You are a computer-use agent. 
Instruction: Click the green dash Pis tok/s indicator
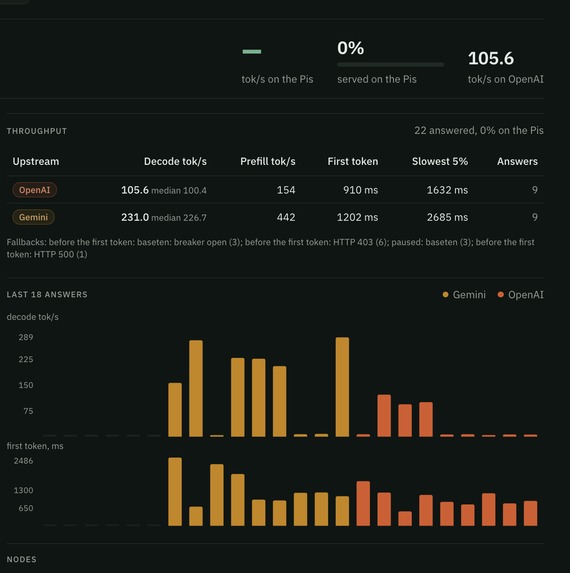pos(252,52)
